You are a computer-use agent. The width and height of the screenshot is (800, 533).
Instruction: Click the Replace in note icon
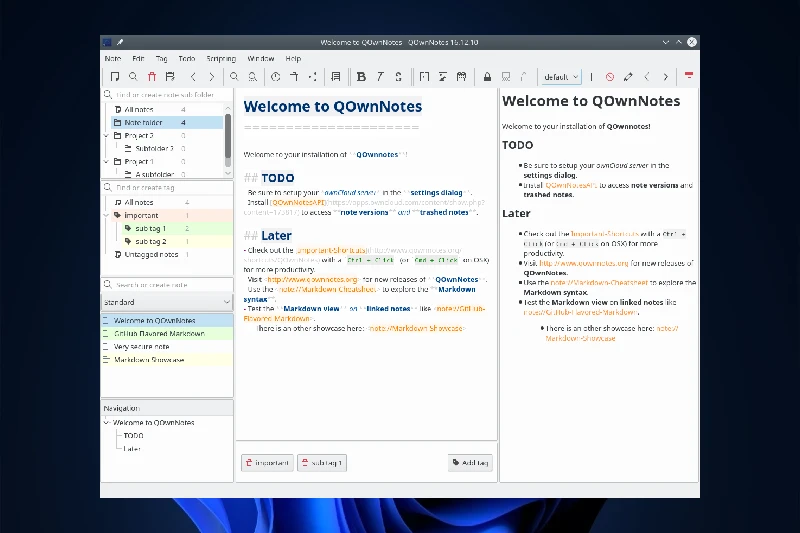[x=253, y=77]
